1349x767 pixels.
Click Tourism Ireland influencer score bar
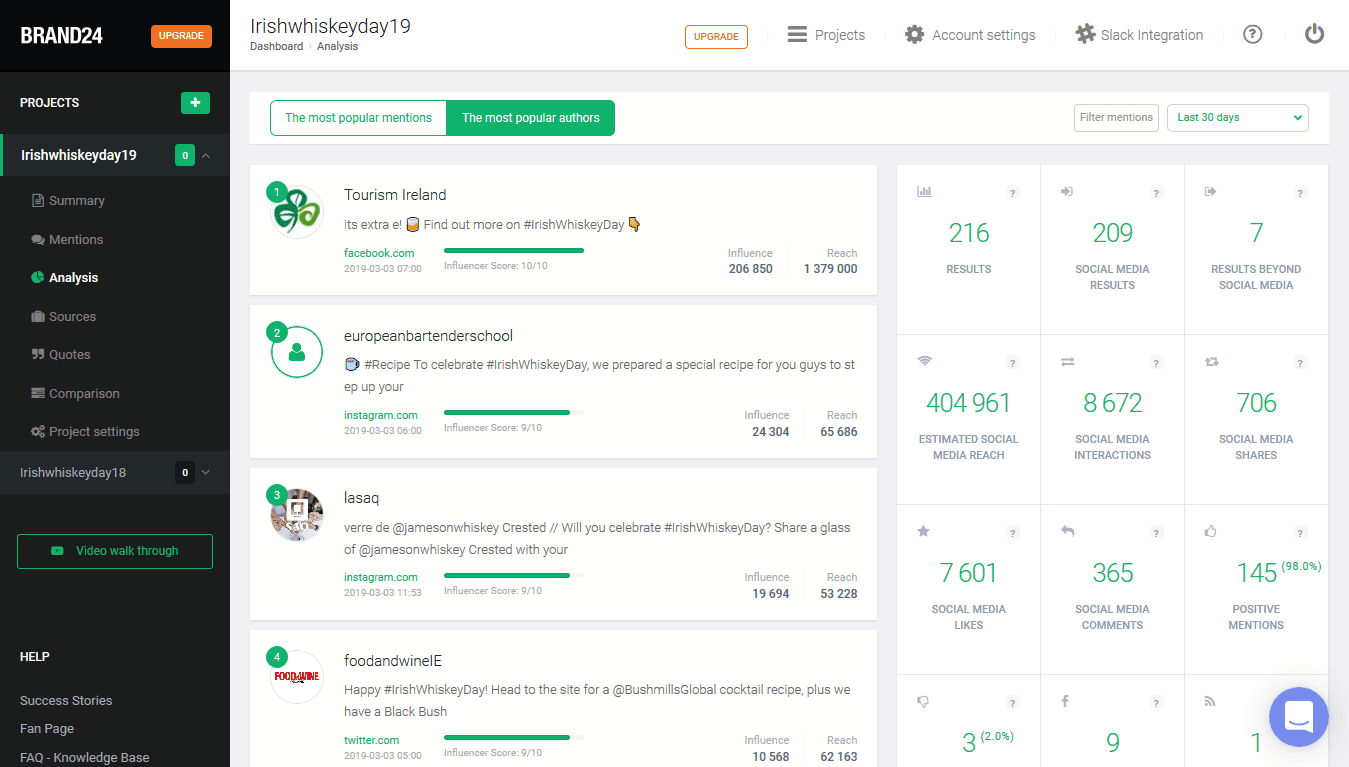[x=513, y=251]
